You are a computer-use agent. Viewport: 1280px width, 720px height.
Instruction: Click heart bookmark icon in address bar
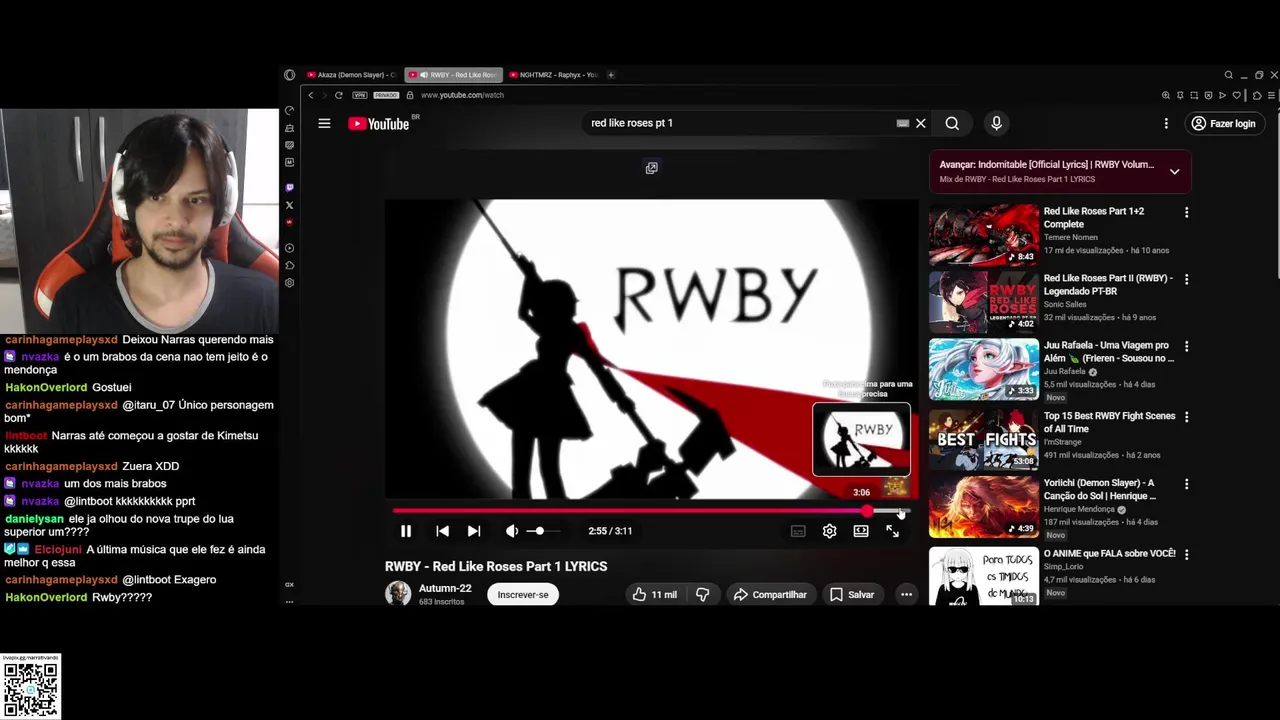click(1237, 95)
